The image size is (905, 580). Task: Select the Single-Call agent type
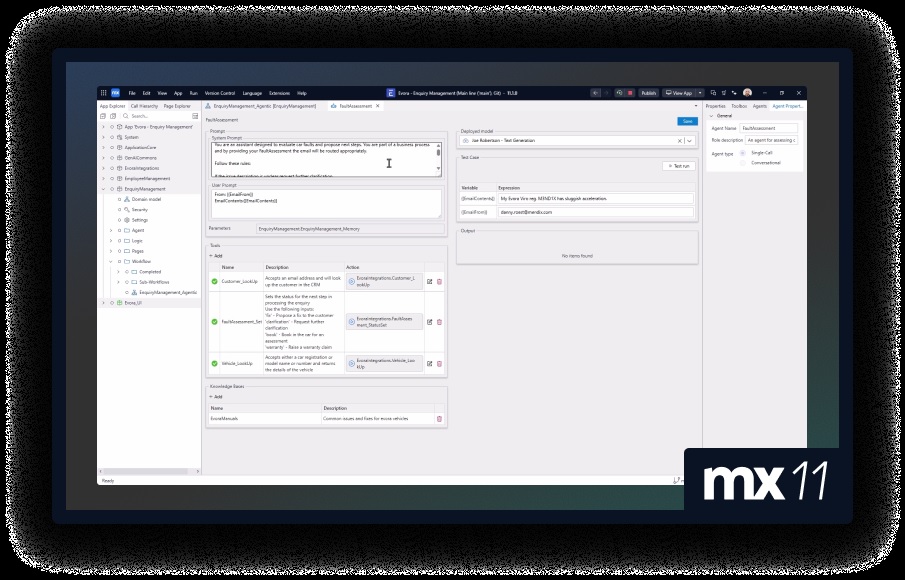coord(742,153)
